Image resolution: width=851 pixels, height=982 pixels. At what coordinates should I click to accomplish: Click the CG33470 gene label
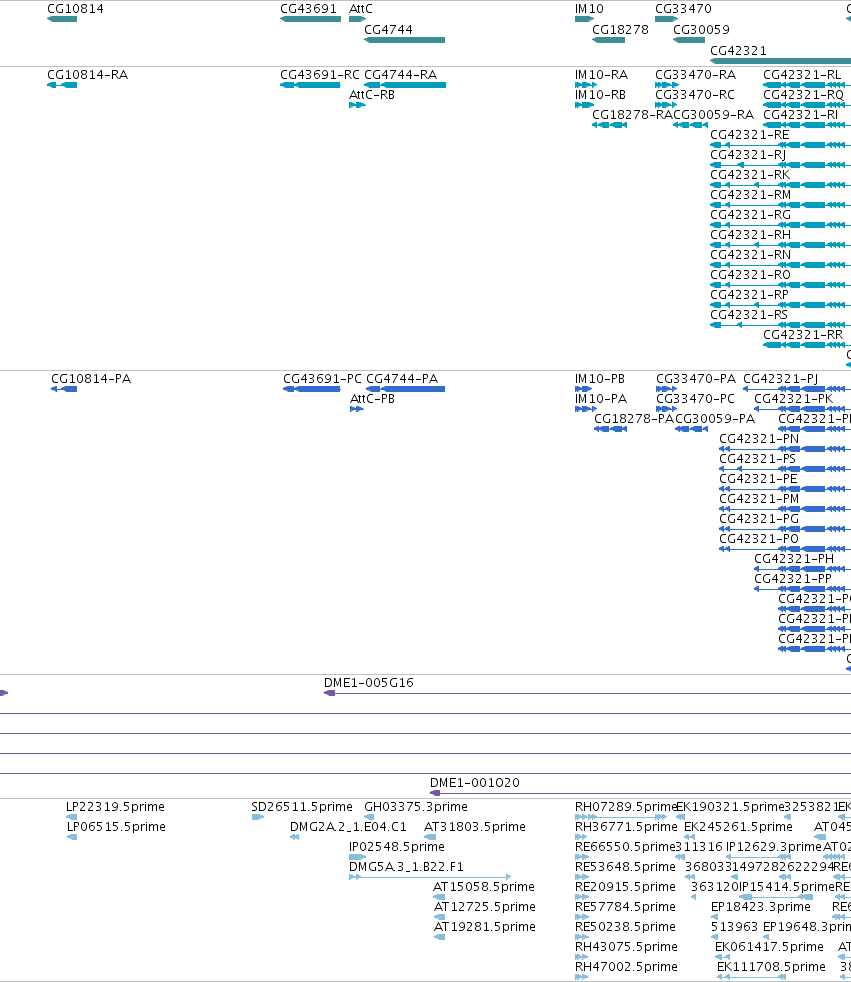pyautogui.click(x=683, y=9)
